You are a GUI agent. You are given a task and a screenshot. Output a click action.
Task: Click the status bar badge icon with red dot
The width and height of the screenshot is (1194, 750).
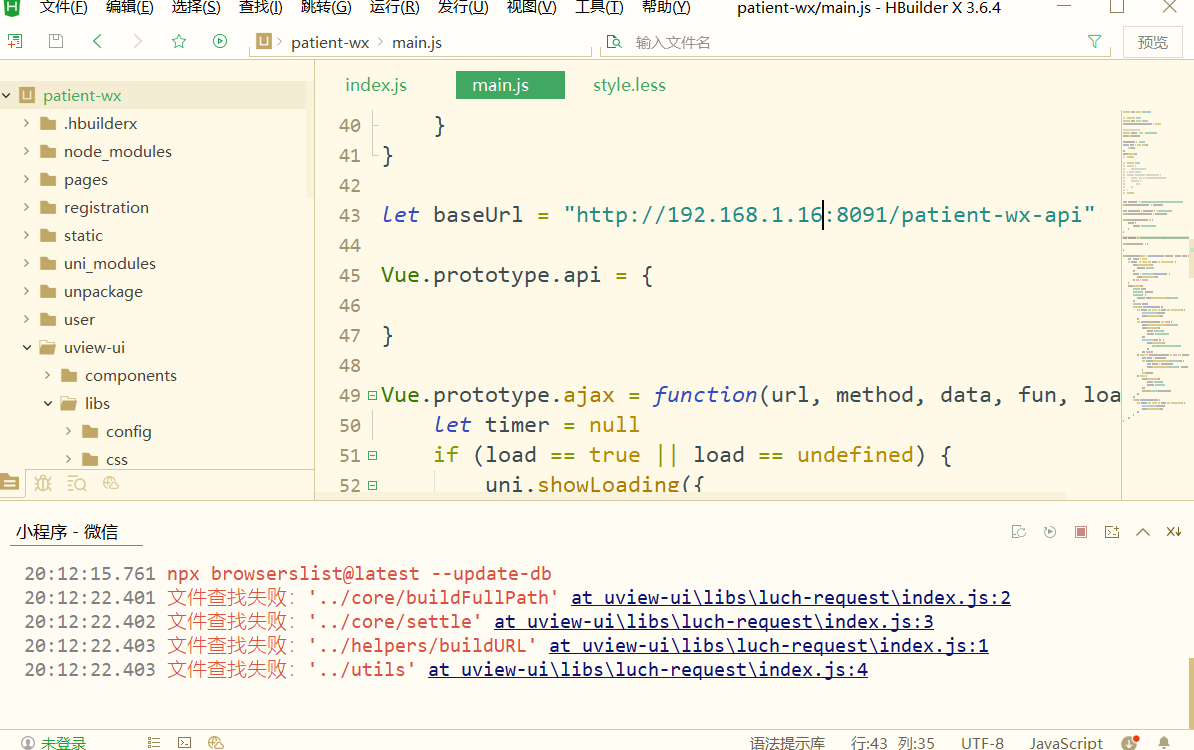(1130, 742)
